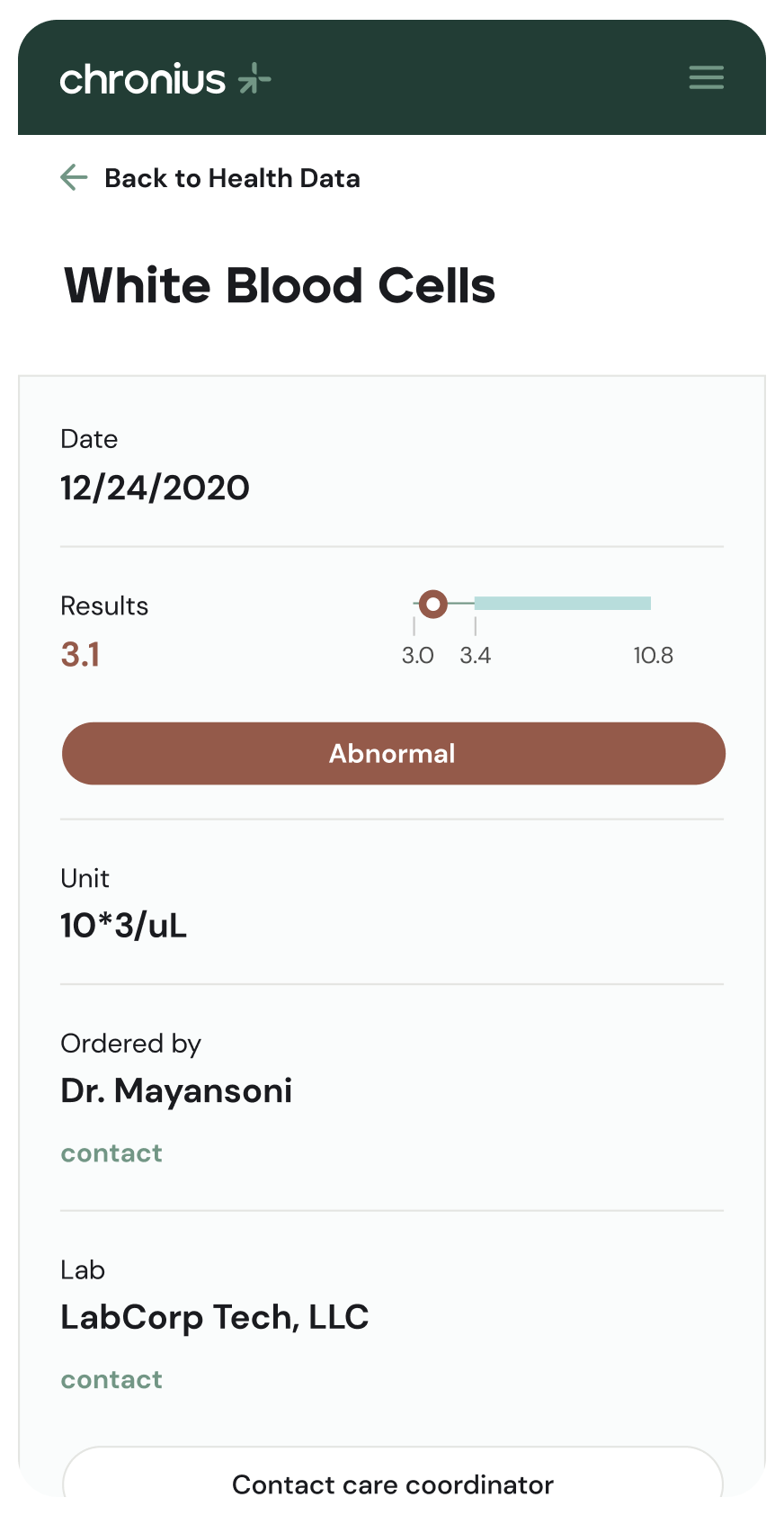
Task: Click the normal range bar
Action: click(563, 603)
